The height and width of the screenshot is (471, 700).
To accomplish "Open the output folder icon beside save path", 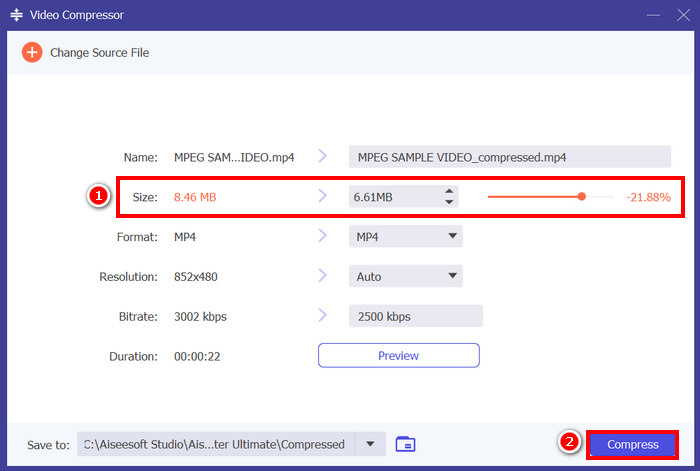I will [x=405, y=444].
